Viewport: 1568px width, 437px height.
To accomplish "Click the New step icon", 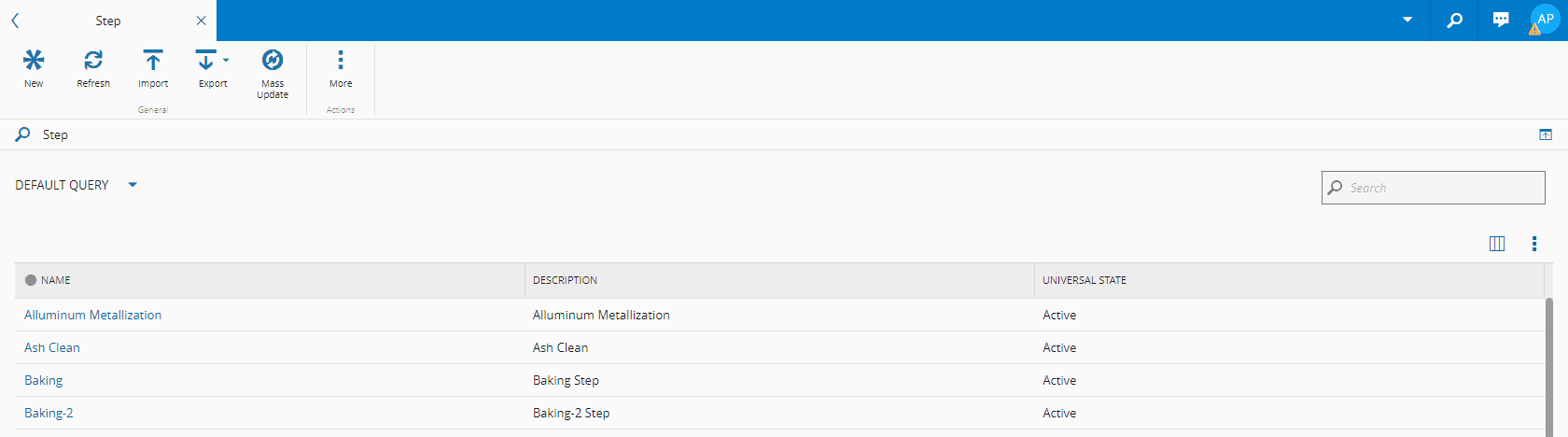I will coord(34,61).
